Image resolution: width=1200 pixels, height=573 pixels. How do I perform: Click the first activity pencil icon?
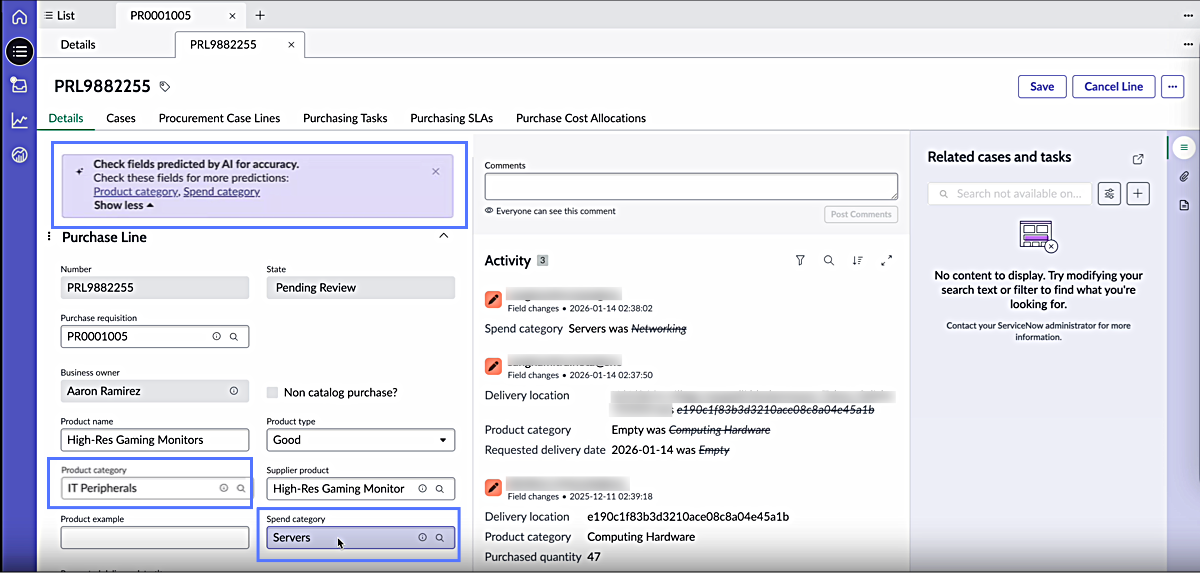493,299
